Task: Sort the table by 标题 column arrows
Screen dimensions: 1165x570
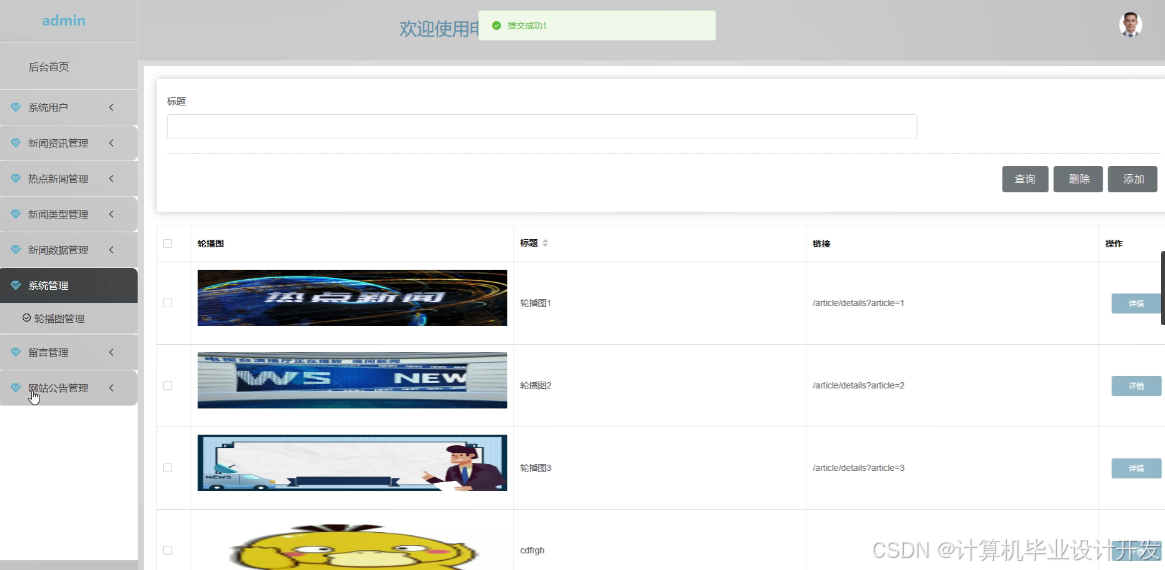Action: pos(545,244)
